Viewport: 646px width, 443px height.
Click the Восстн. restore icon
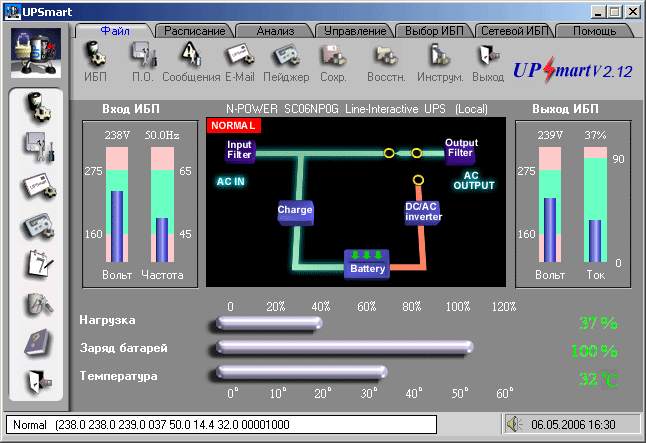point(386,61)
